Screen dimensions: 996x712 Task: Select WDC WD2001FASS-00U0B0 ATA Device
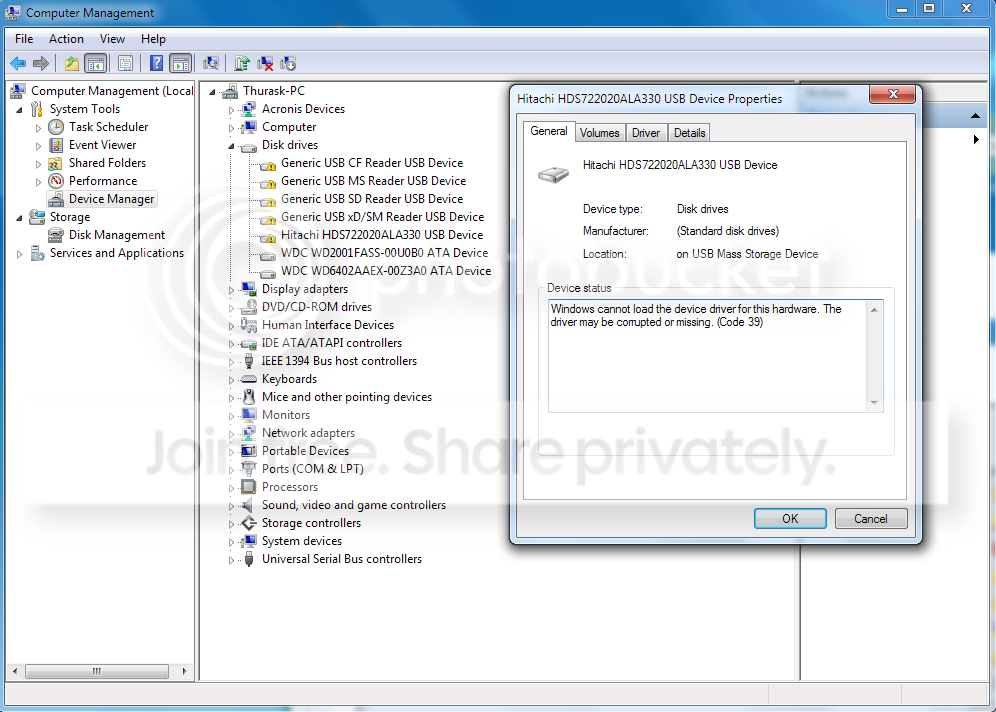384,253
